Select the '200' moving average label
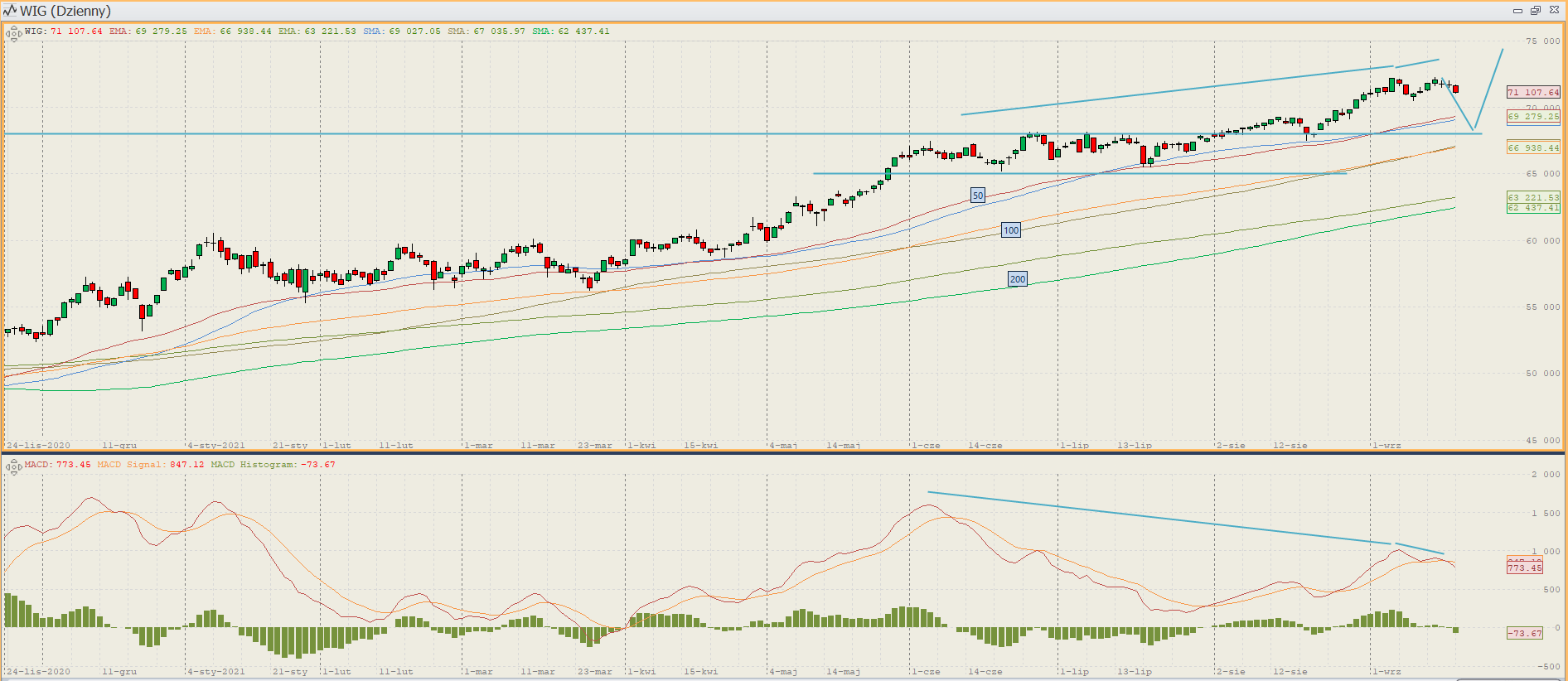Image resolution: width=1568 pixels, height=681 pixels. (1018, 279)
